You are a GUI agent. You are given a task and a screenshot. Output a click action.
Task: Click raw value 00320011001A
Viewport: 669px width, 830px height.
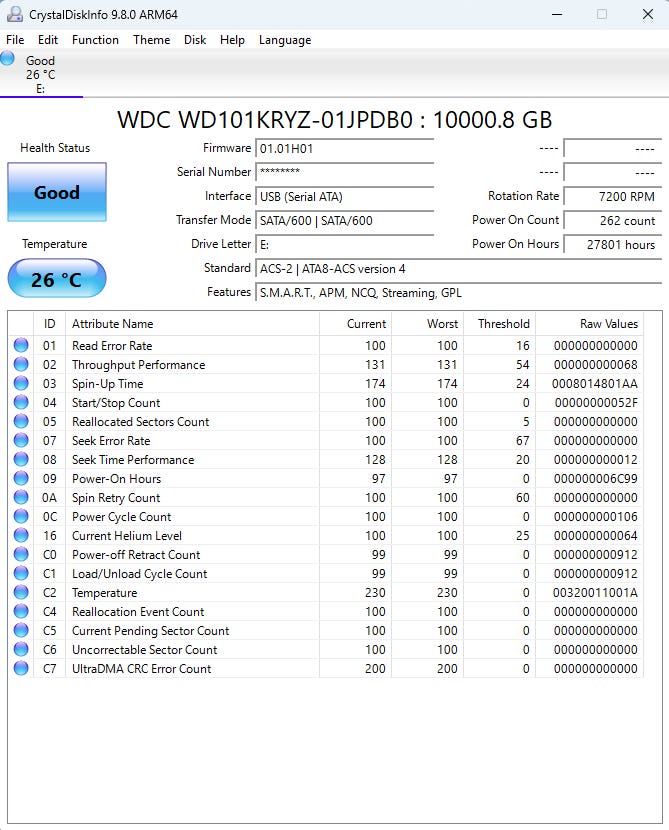[x=595, y=593]
